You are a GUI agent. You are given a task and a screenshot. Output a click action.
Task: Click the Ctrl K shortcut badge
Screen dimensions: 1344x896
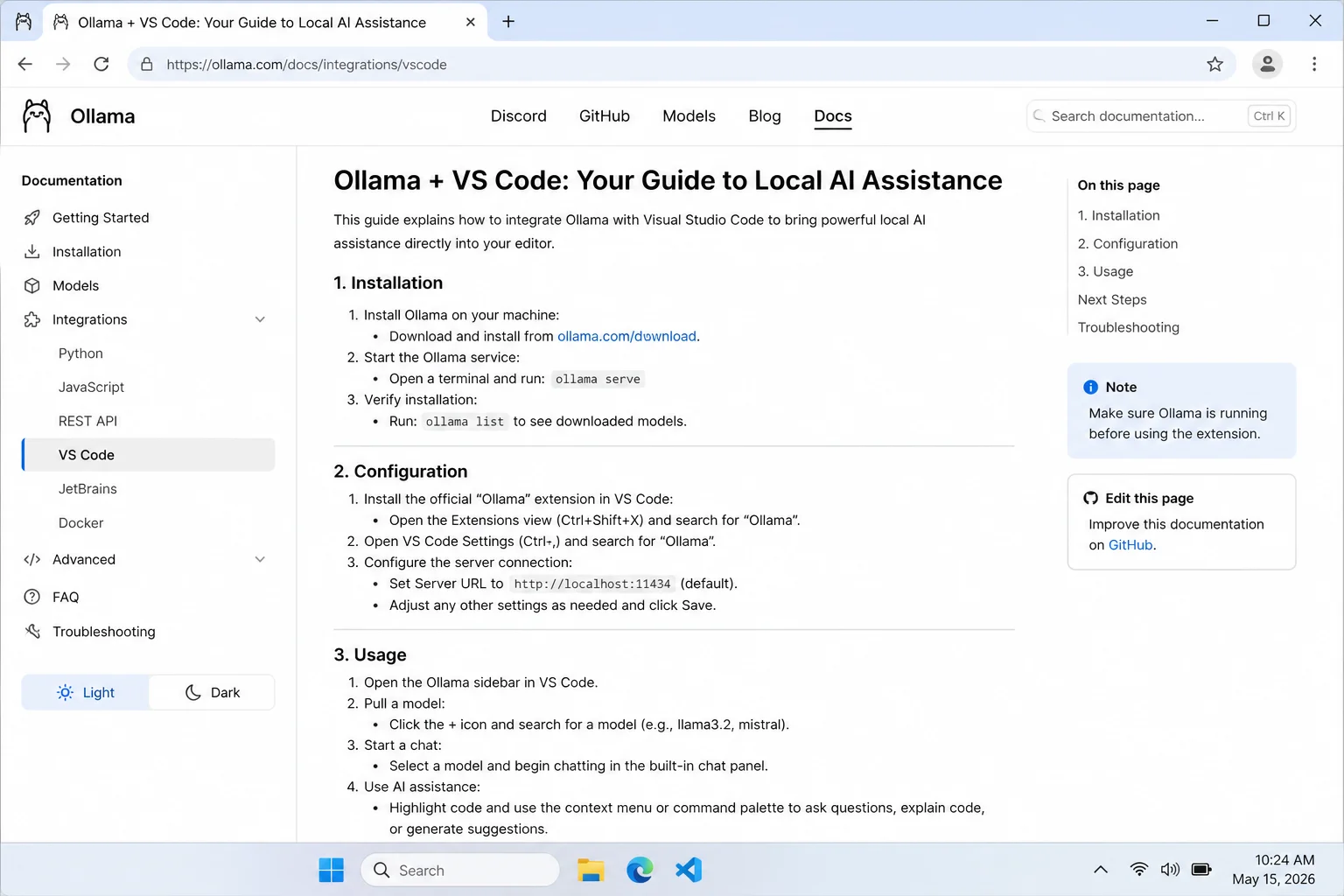[1269, 115]
